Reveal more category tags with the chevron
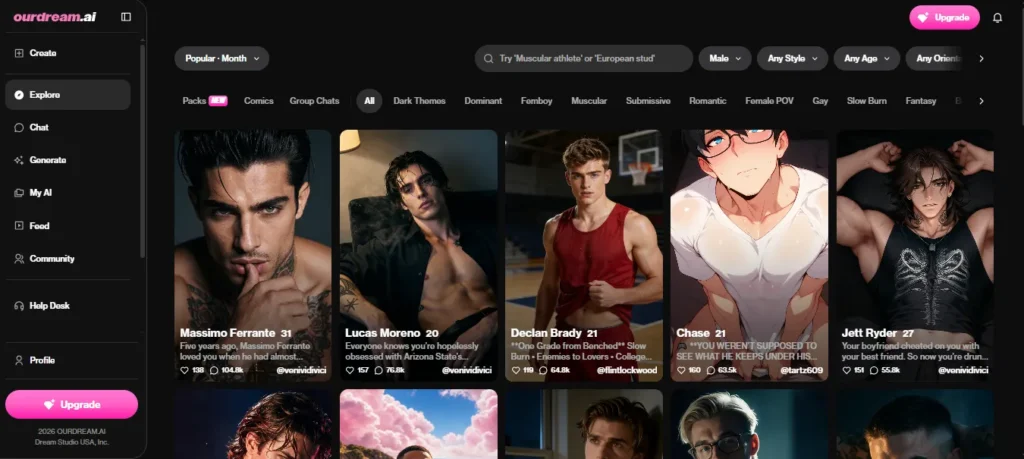 point(981,101)
